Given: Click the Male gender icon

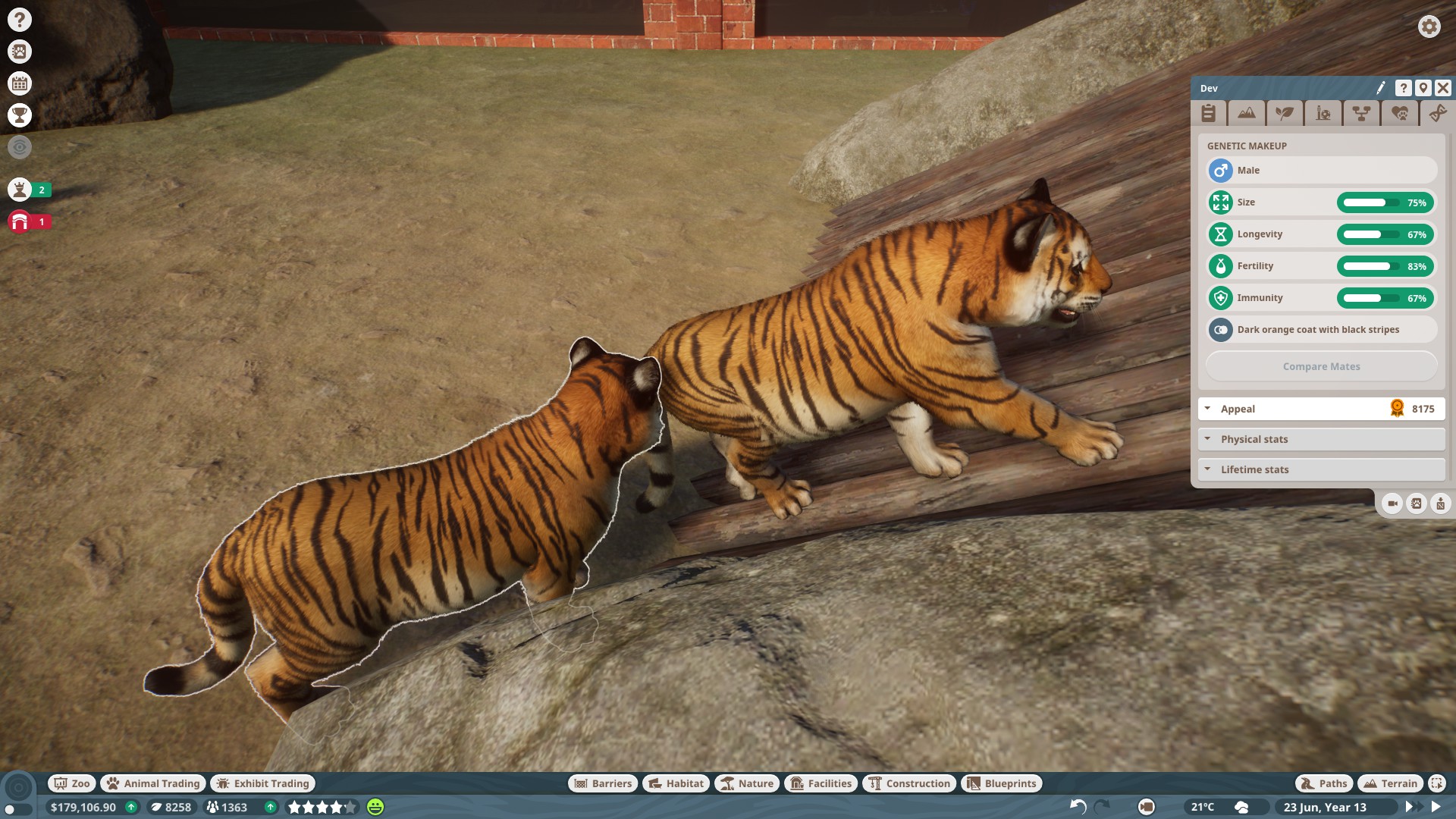Looking at the screenshot, I should pyautogui.click(x=1221, y=171).
